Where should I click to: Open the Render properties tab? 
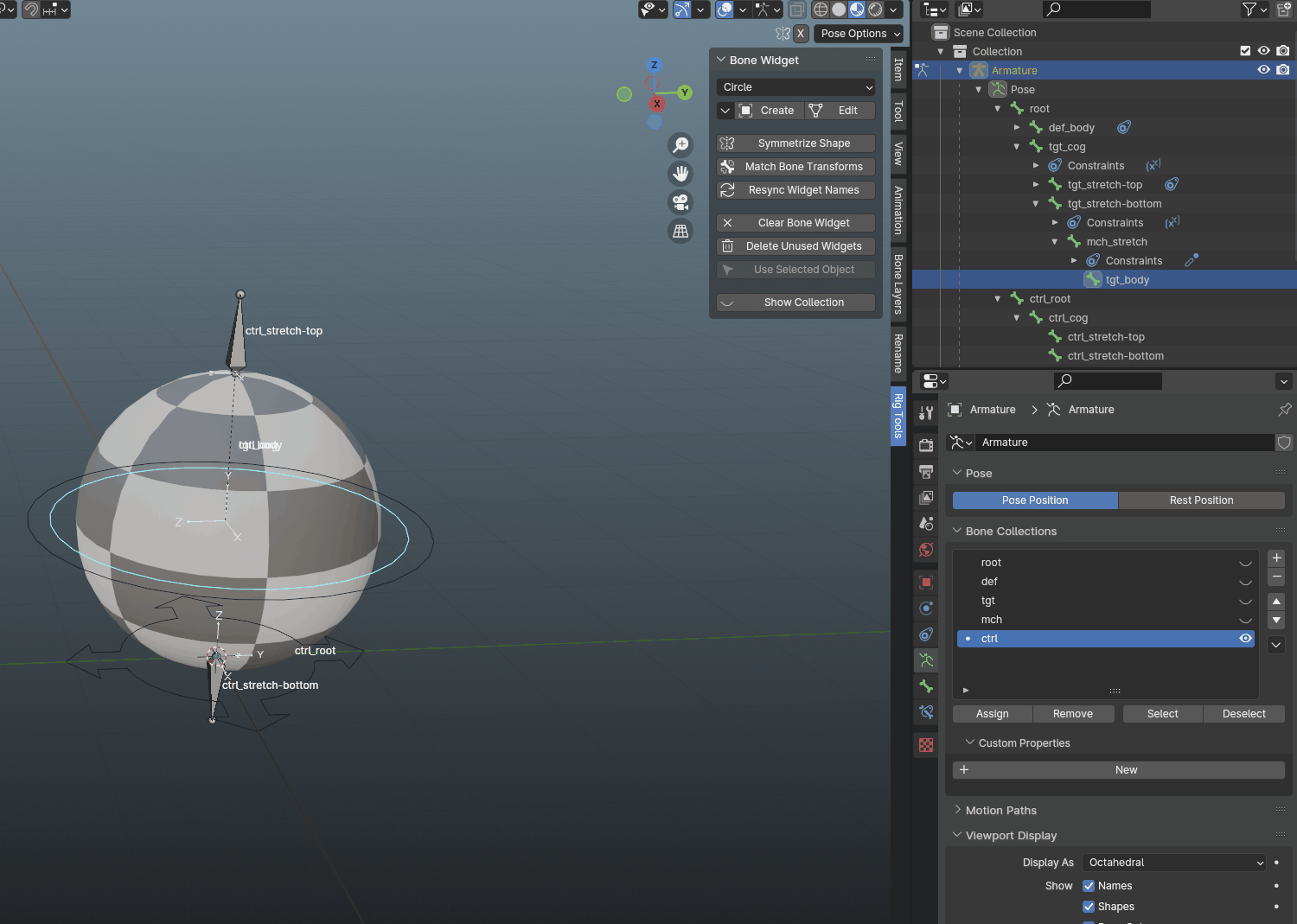(926, 446)
